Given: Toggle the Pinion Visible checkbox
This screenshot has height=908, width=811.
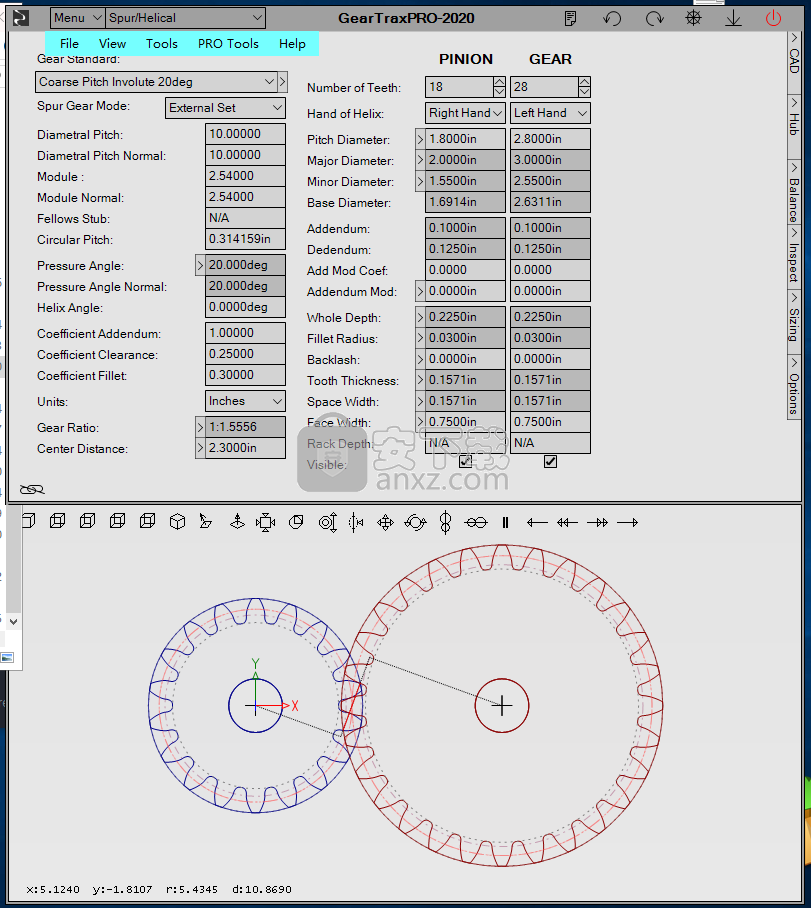Looking at the screenshot, I should (465, 462).
